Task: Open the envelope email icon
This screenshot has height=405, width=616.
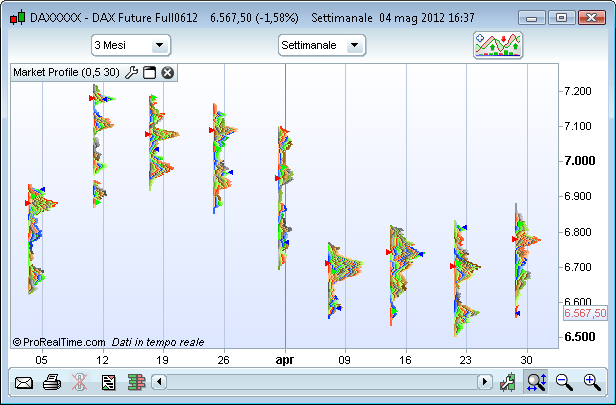Action: click(x=24, y=382)
